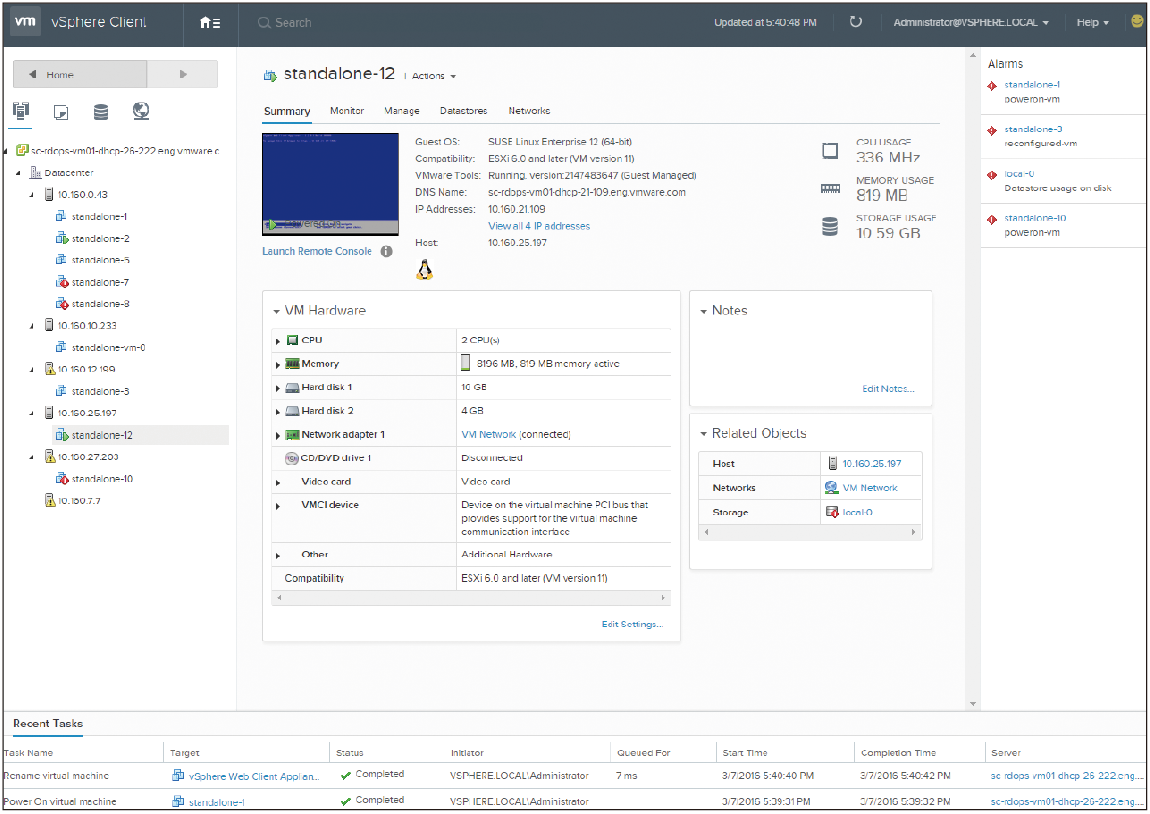Open the Storage view icon

[101, 111]
